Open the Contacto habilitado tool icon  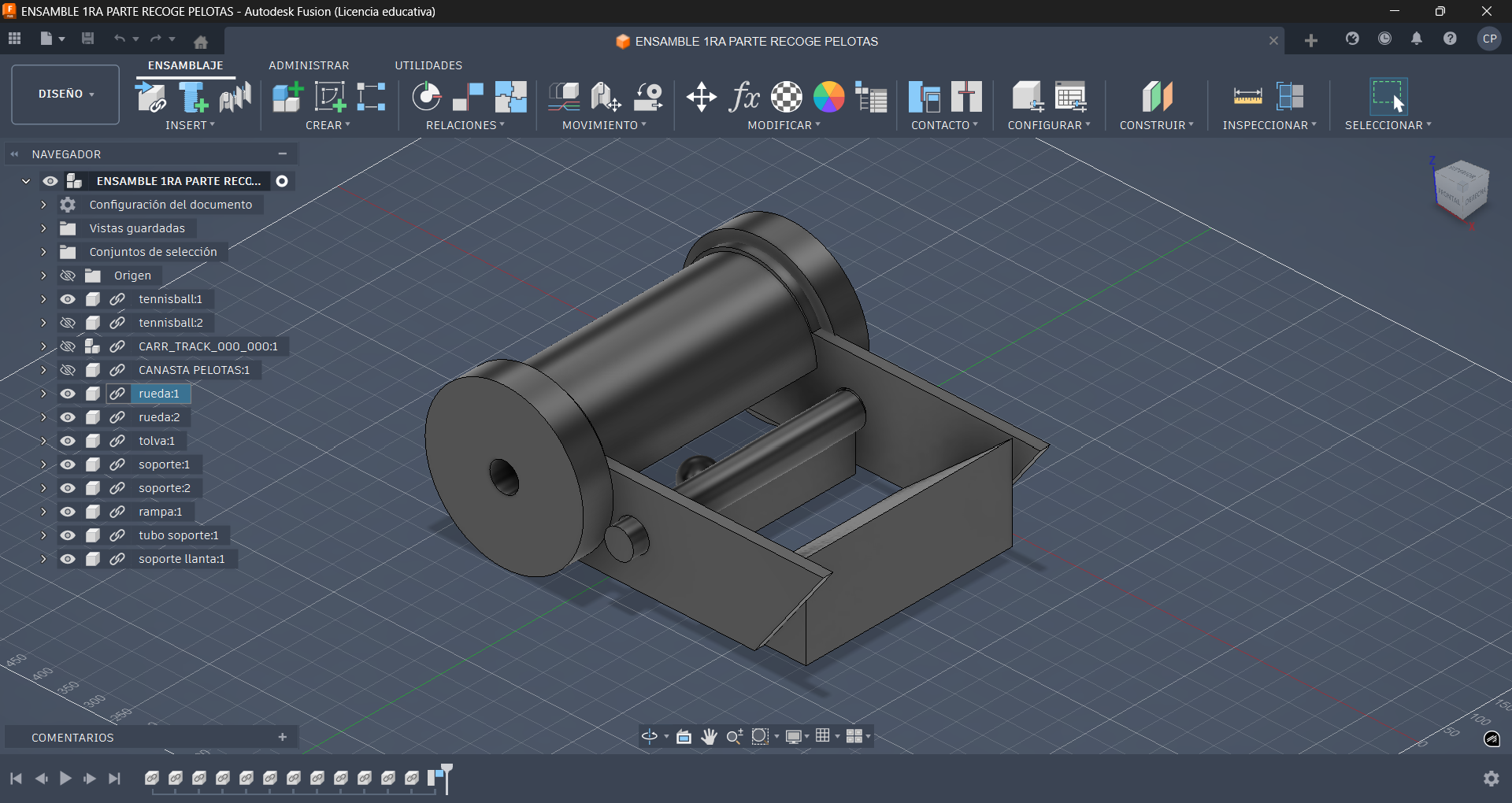click(x=926, y=96)
